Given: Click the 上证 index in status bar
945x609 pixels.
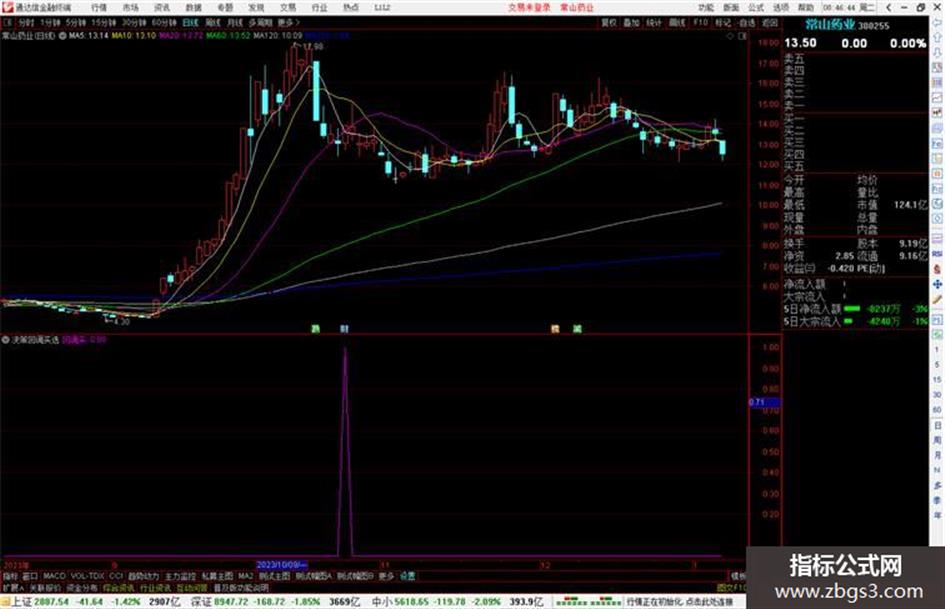Looking at the screenshot, I should pos(21,602).
